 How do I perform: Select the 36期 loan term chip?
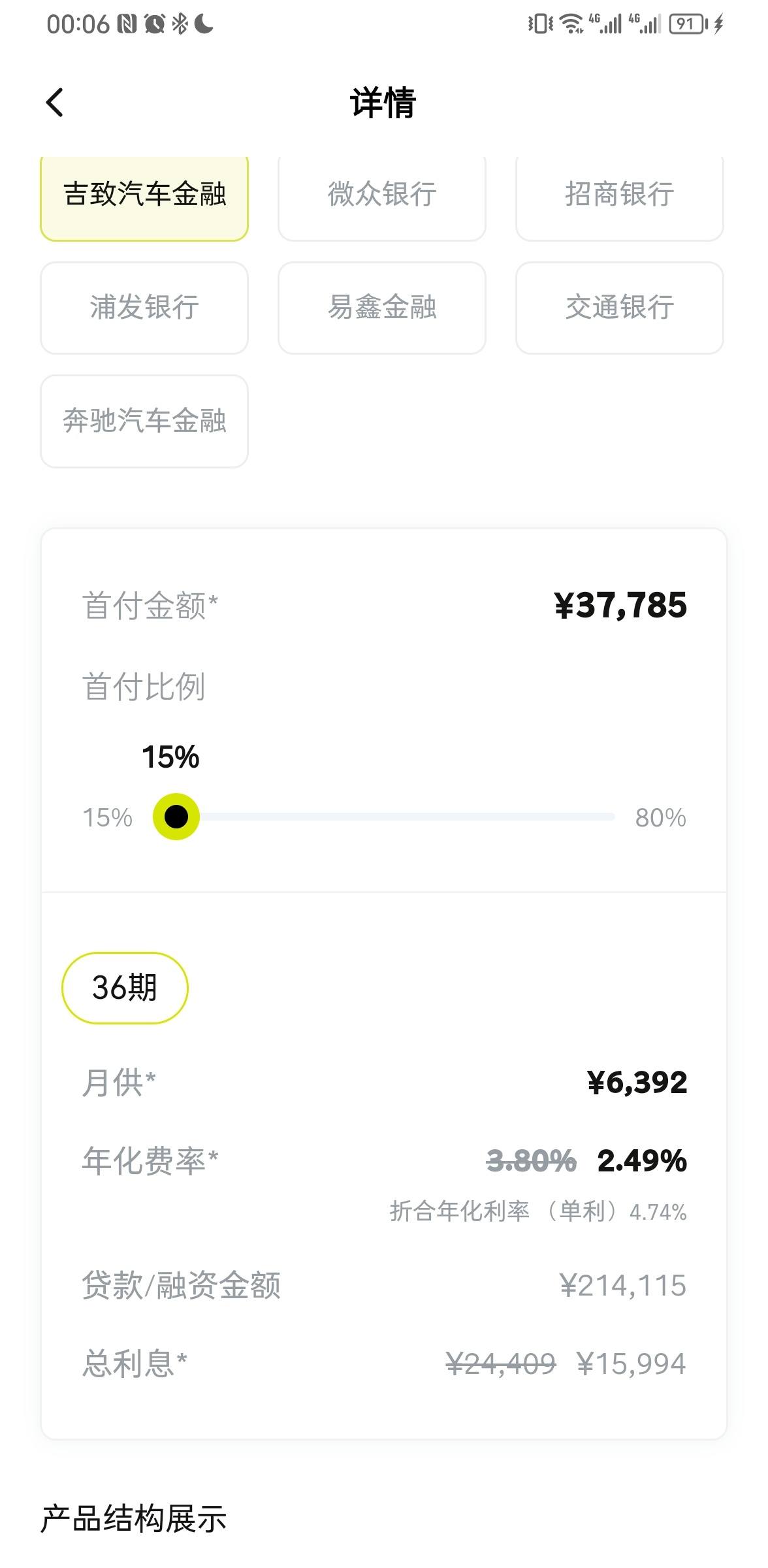coord(125,987)
